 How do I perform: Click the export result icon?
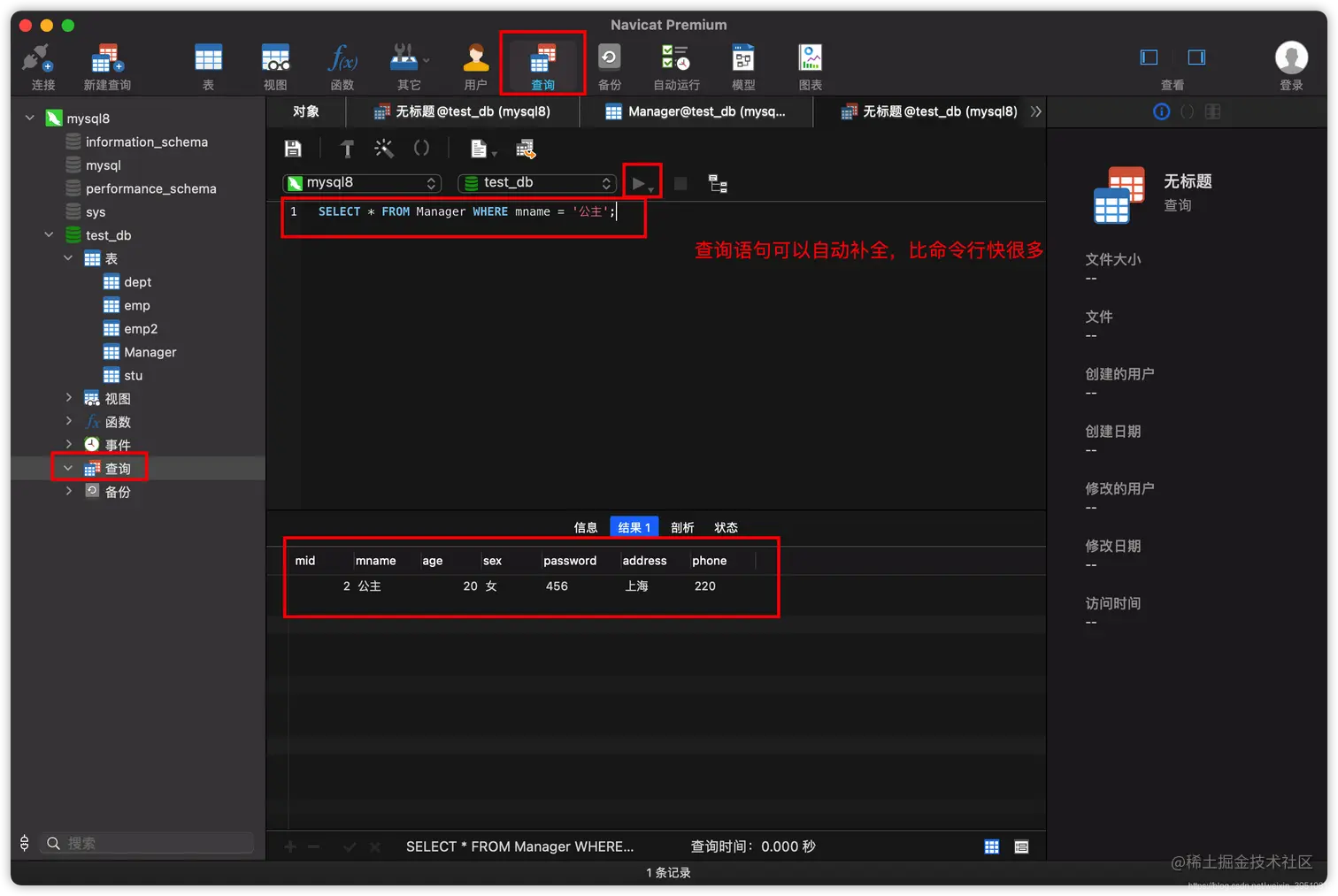526,149
